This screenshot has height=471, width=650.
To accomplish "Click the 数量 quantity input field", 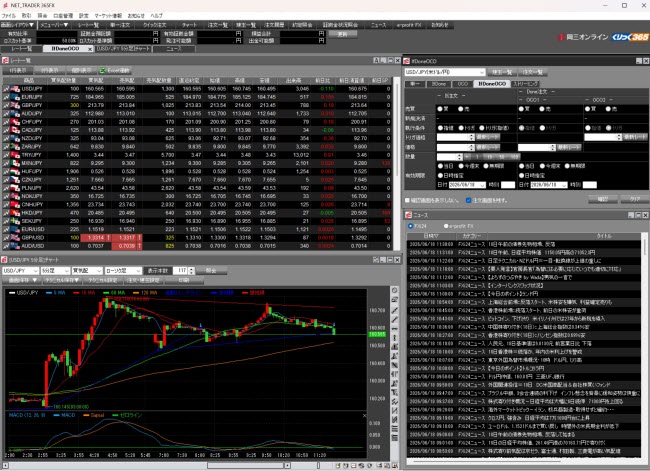I will click(449, 157).
